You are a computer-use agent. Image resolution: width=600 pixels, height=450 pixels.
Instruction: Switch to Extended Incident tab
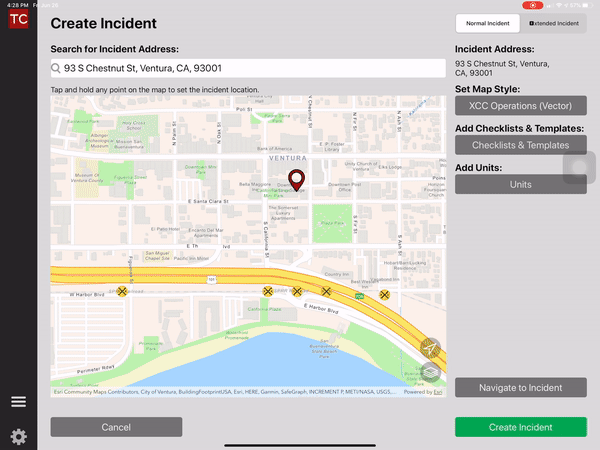coord(555,23)
